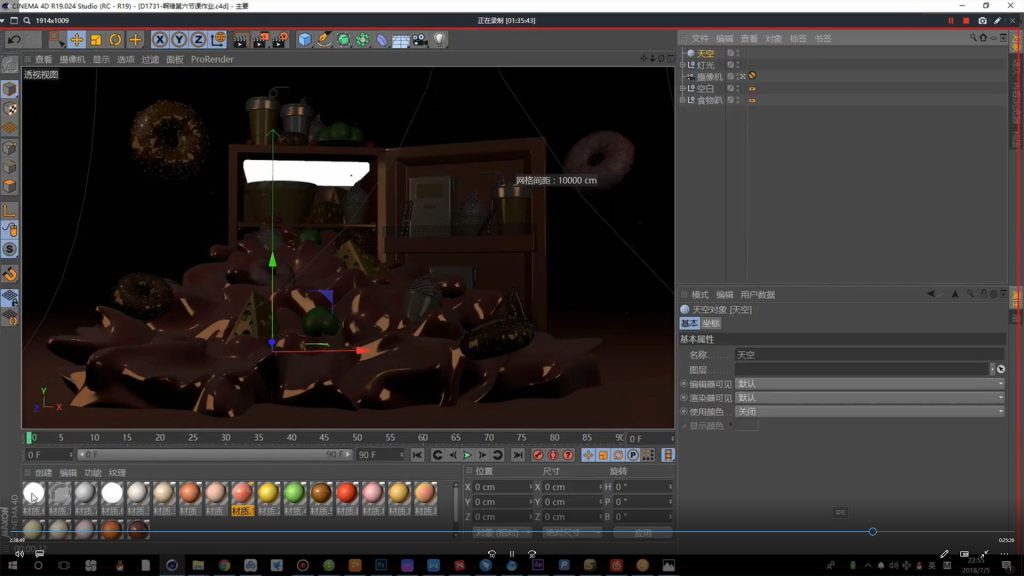Image resolution: width=1024 pixels, height=576 pixels.
Task: Click the record active objects keyframe button
Action: coord(538,455)
